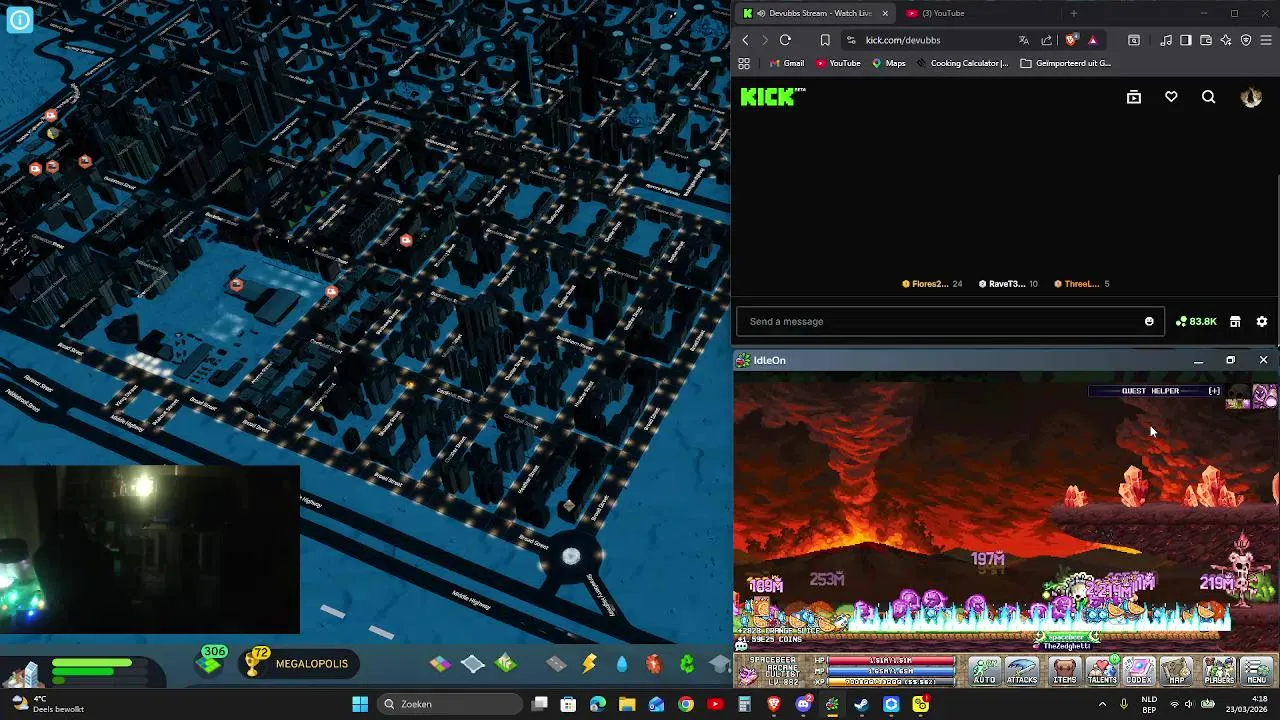Click the Kick heart favorites icon

pos(1171,97)
